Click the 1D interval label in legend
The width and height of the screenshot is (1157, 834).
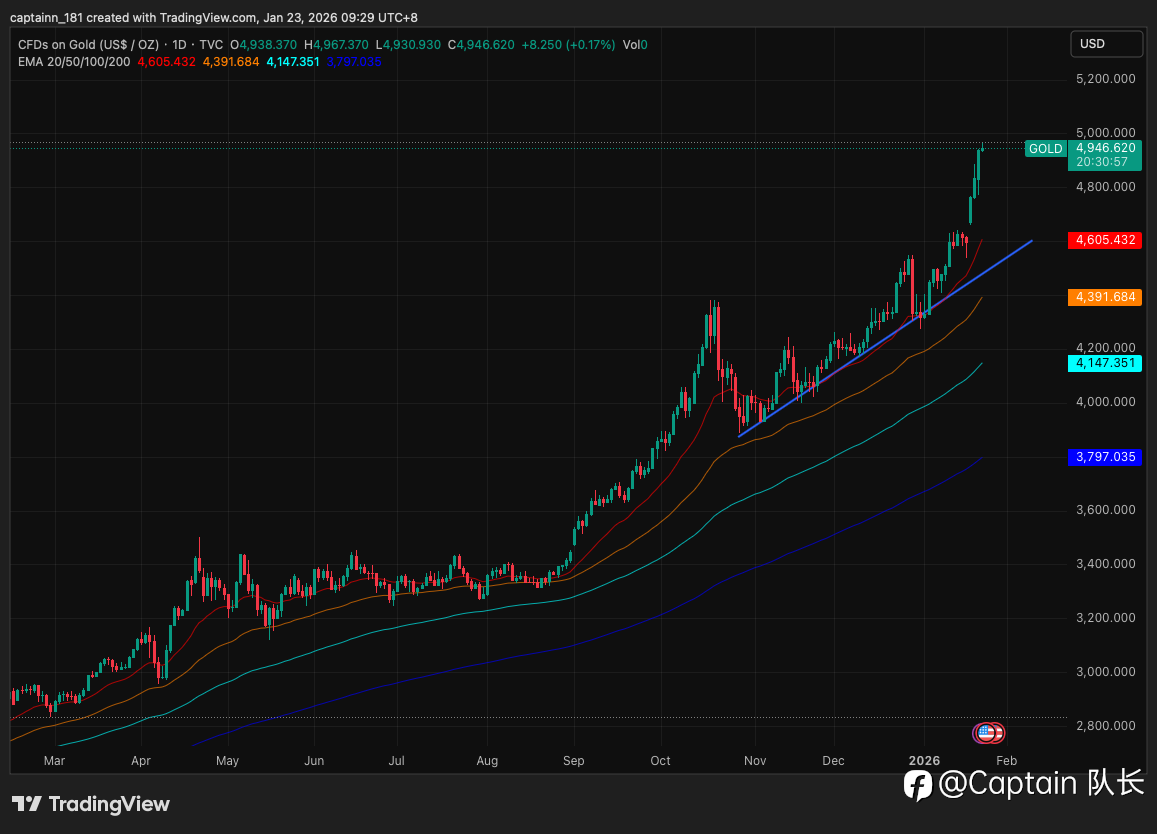pyautogui.click(x=179, y=45)
